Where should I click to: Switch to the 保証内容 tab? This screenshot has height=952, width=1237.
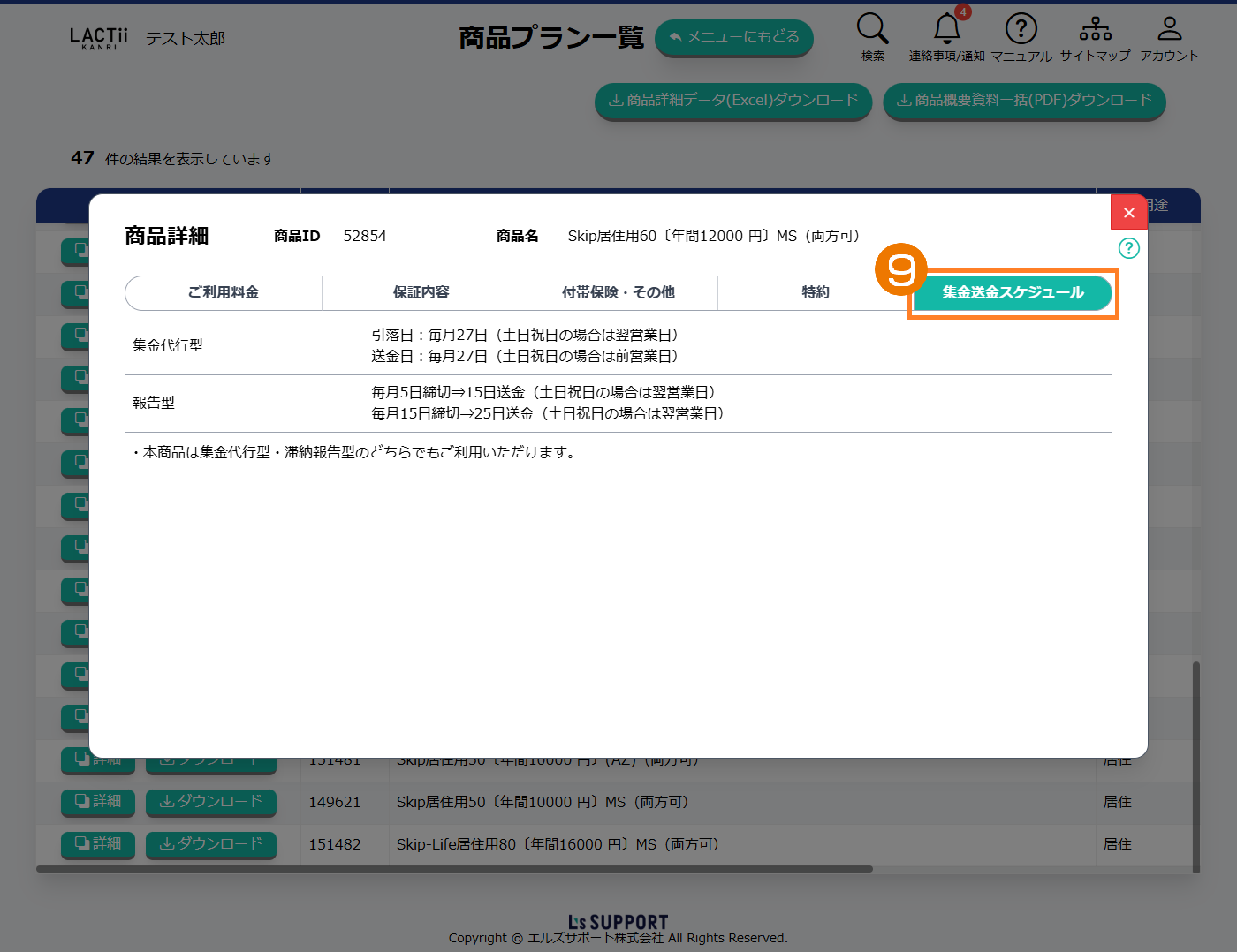tap(421, 292)
